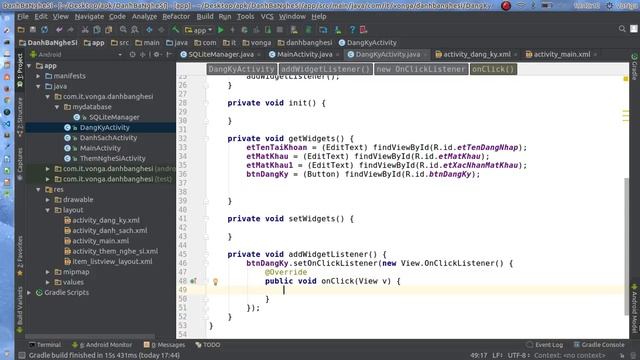Open the Gradle Console
The height and width of the screenshot is (360, 640).
[x=599, y=345]
